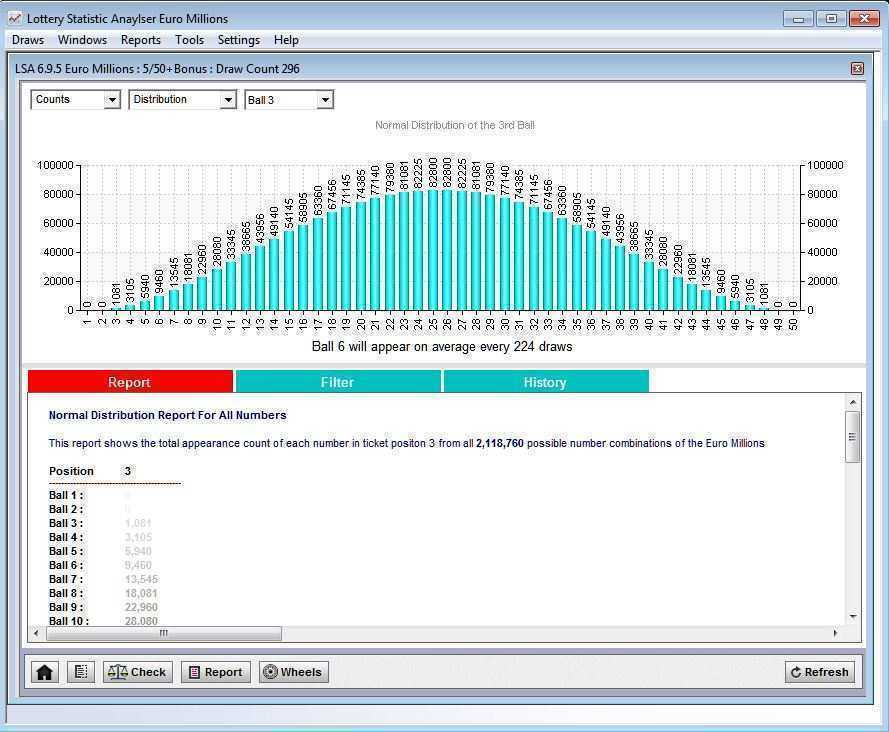Click the '2,118,760' combinations figure
The width and height of the screenshot is (889, 732).
pyautogui.click(x=499, y=443)
